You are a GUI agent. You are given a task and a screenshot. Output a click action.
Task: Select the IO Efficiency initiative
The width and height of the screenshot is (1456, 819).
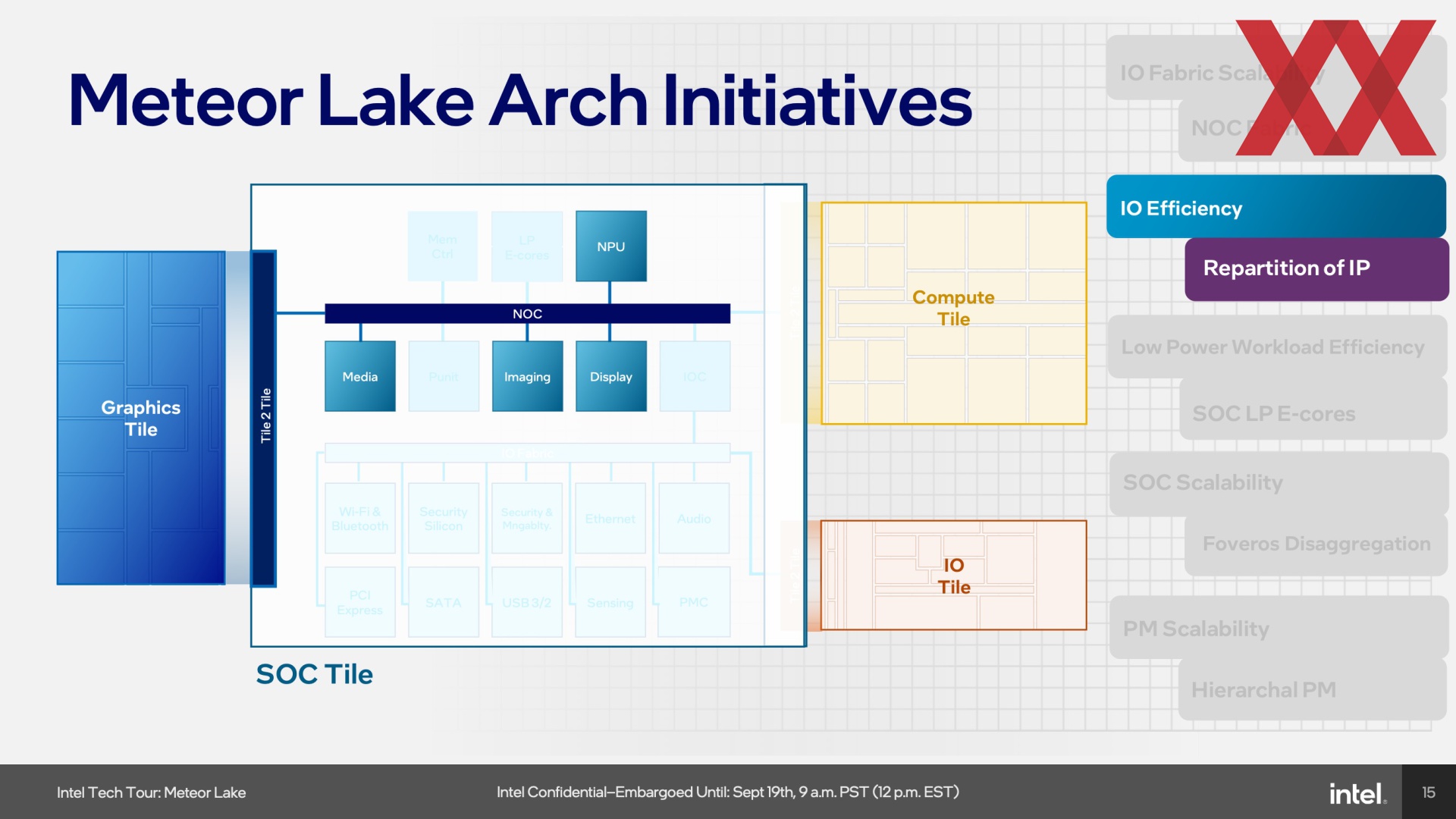tap(1276, 207)
